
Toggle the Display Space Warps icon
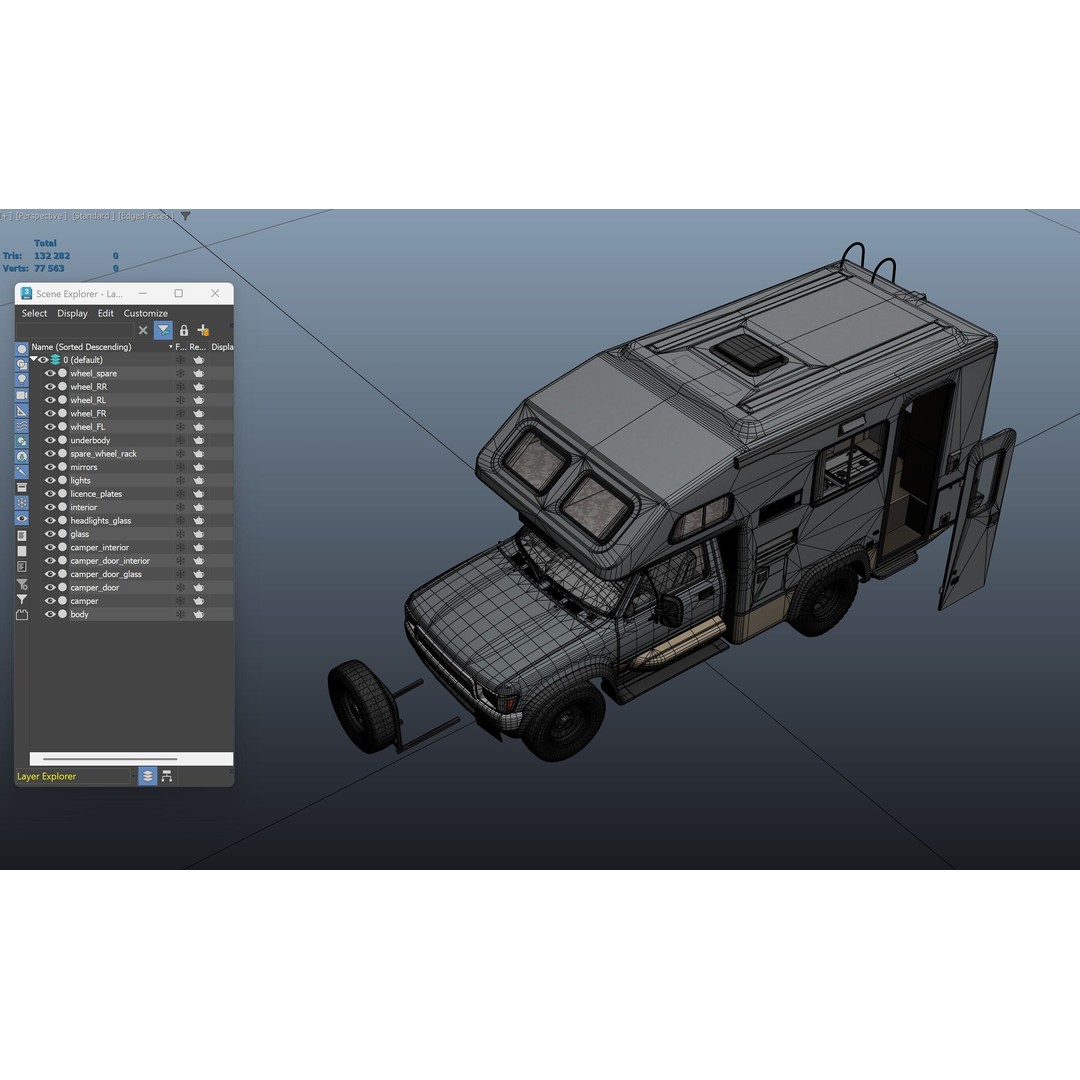coord(21,426)
